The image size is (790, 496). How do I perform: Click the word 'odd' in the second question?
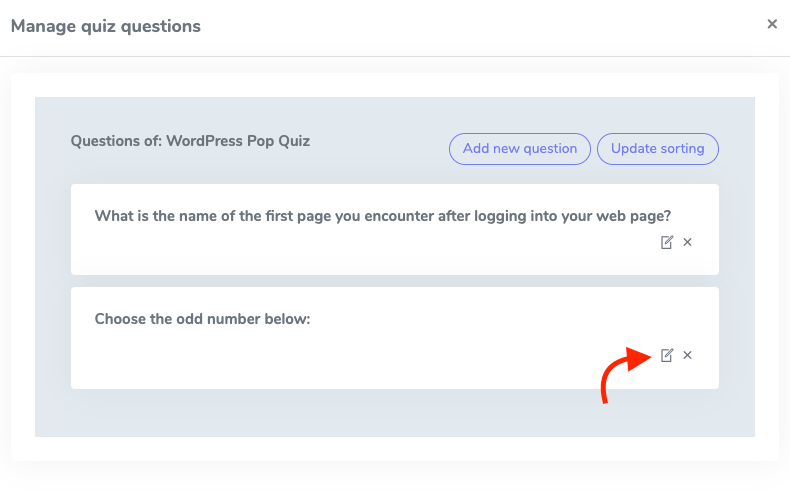[197, 319]
